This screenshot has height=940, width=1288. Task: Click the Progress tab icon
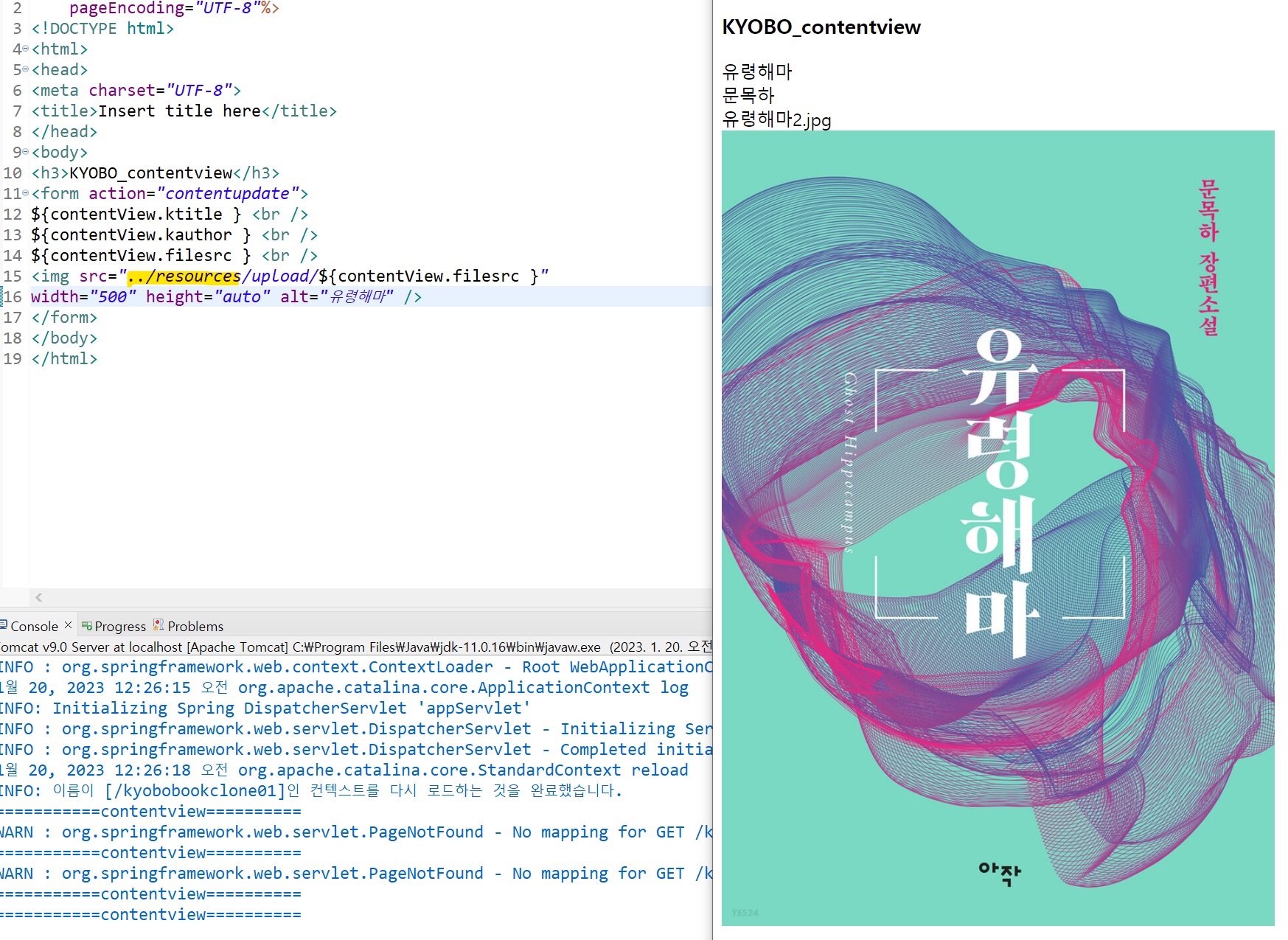pyautogui.click(x=87, y=626)
